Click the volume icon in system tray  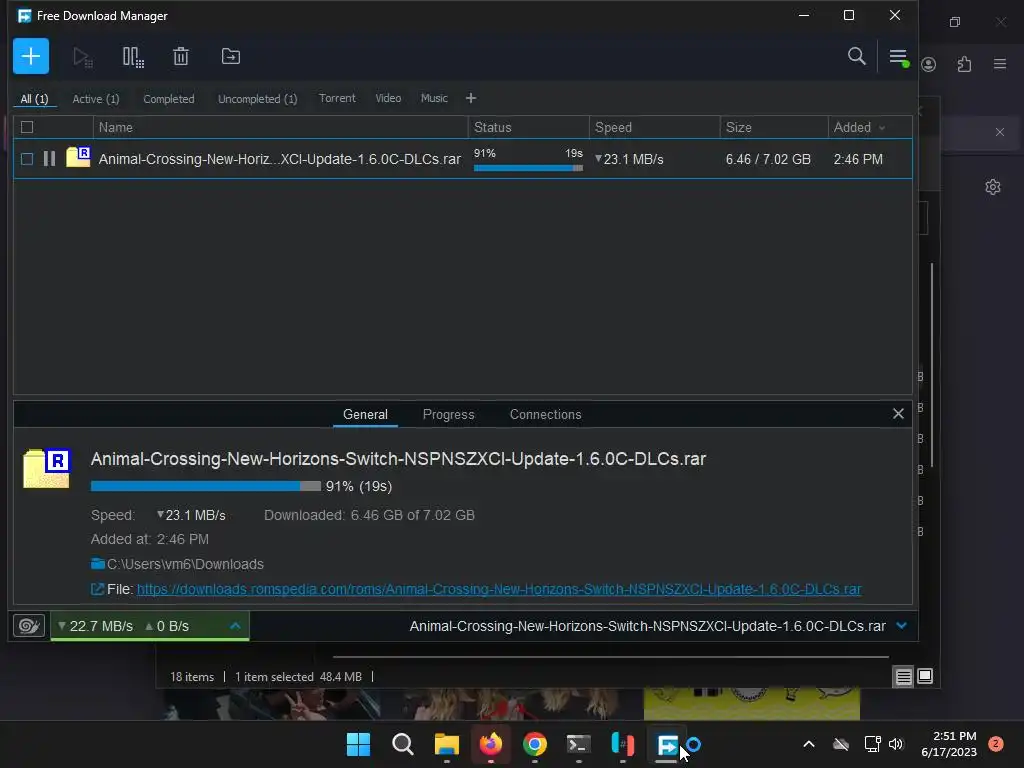(895, 744)
